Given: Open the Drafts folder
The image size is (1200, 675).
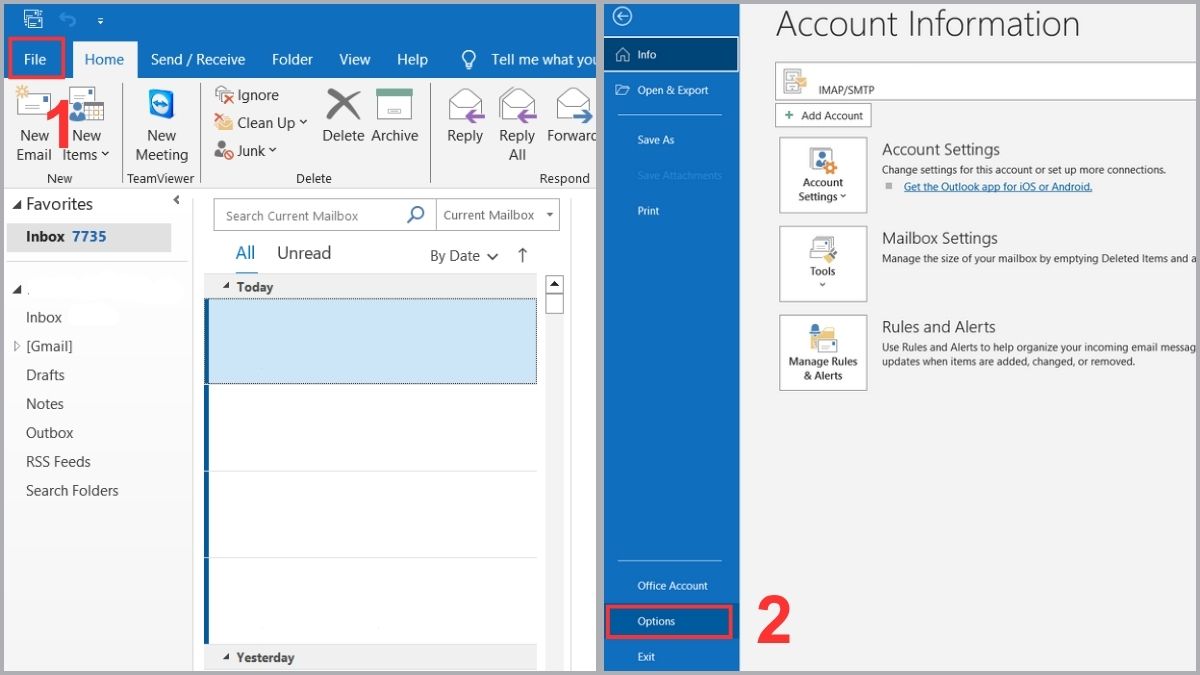Looking at the screenshot, I should (45, 375).
